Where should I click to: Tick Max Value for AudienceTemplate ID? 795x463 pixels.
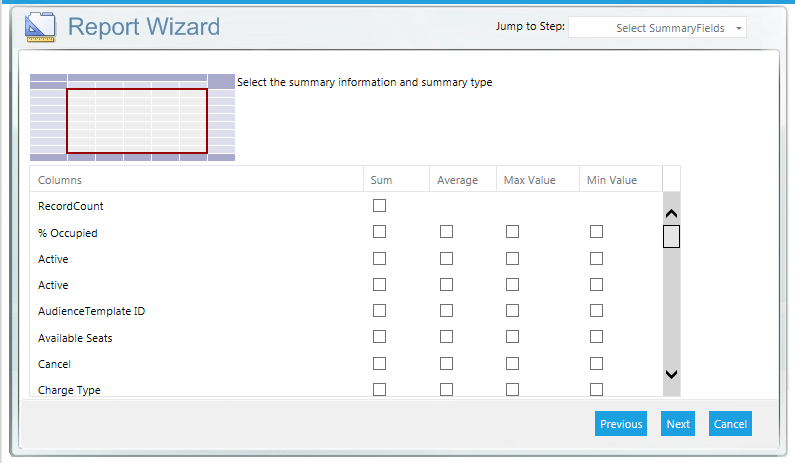tap(512, 311)
